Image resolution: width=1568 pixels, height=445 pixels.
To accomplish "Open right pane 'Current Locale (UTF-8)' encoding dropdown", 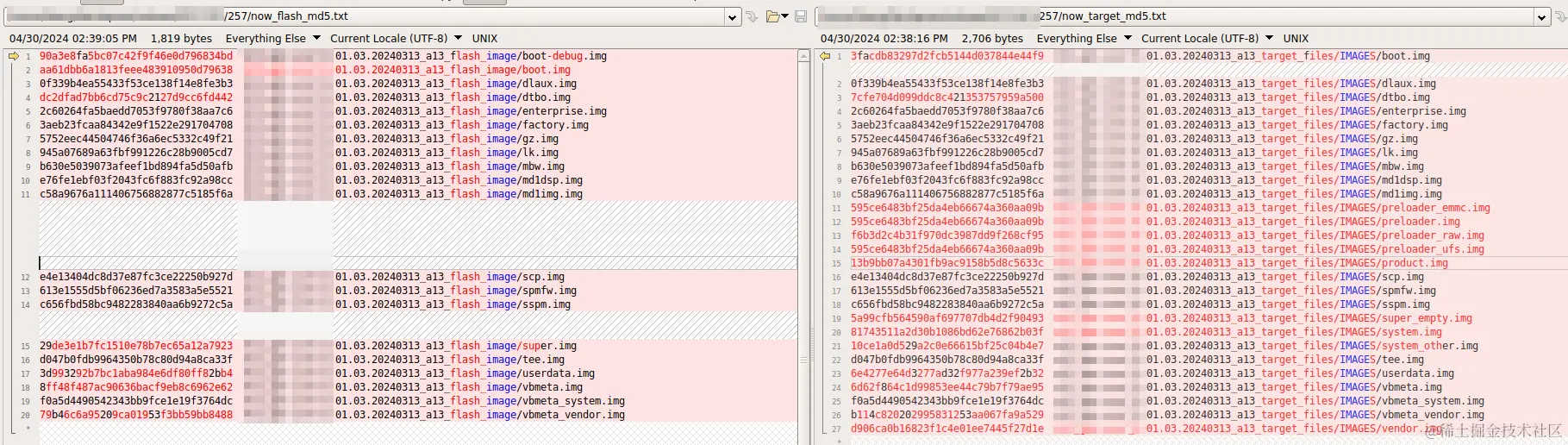I will coord(1207,38).
